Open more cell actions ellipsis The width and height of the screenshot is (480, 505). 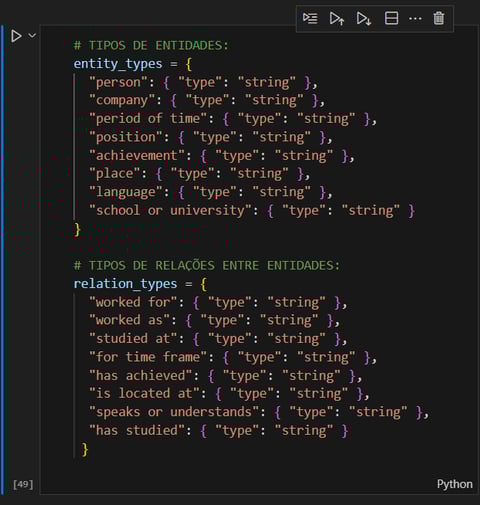click(415, 18)
